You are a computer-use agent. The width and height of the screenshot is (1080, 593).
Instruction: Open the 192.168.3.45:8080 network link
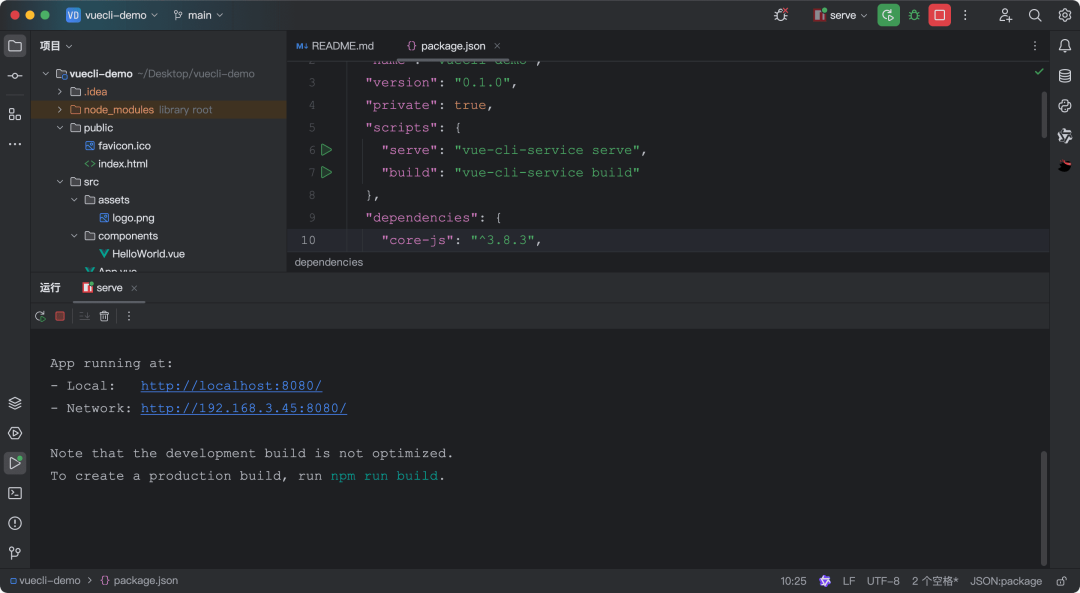(244, 408)
